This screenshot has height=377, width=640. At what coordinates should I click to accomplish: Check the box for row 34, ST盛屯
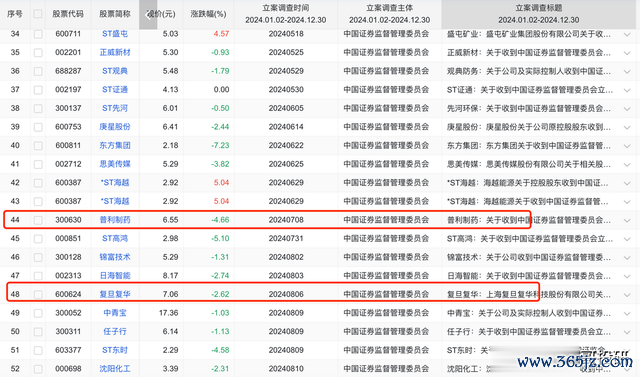pos(38,34)
